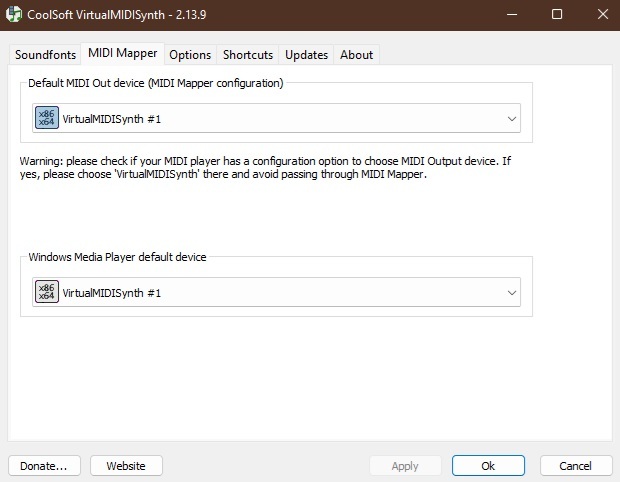Viewport: 620px width, 482px height.
Task: Click the Apply button
Action: click(405, 466)
